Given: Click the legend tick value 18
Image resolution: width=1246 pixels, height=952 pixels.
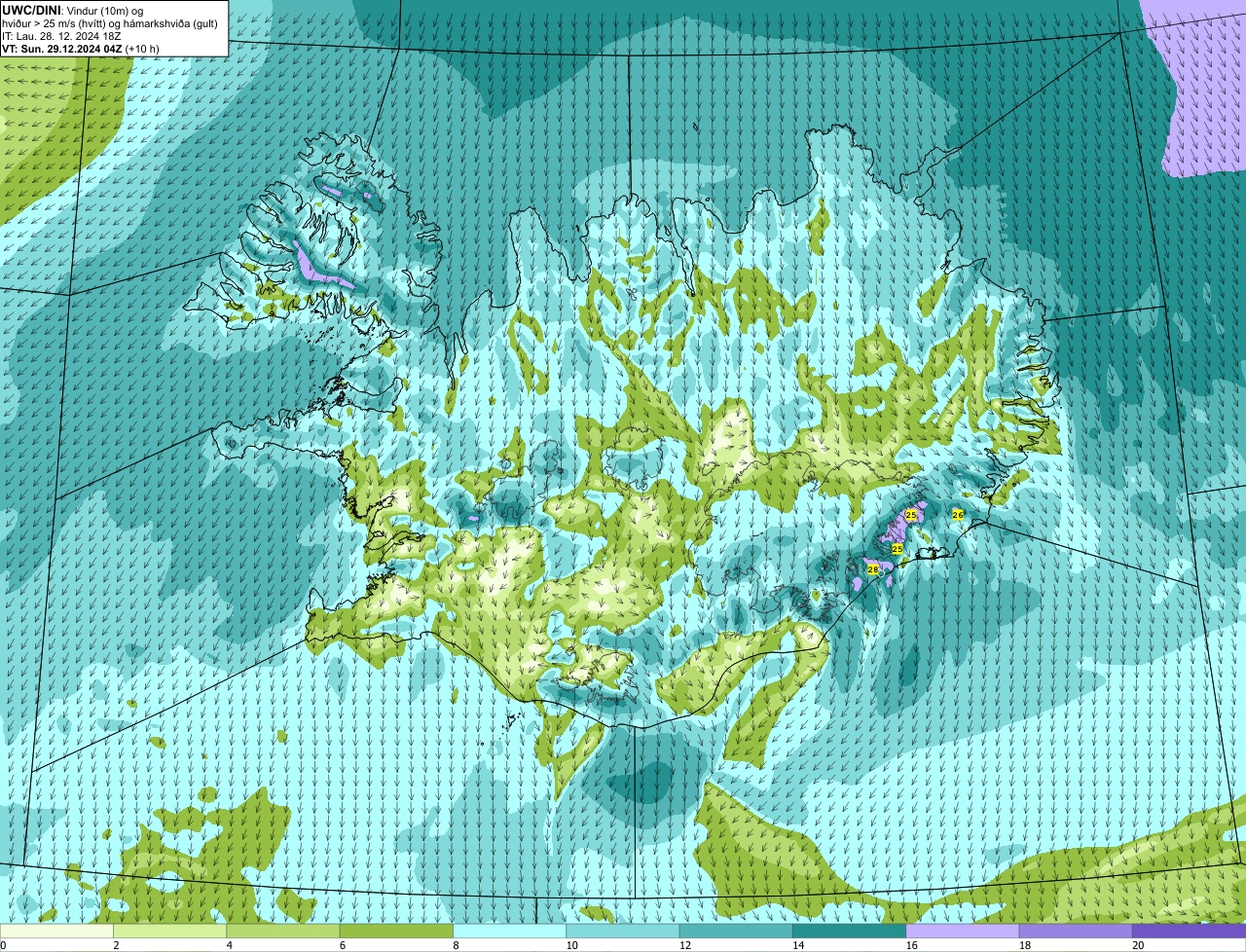Looking at the screenshot, I should pos(1024,945).
